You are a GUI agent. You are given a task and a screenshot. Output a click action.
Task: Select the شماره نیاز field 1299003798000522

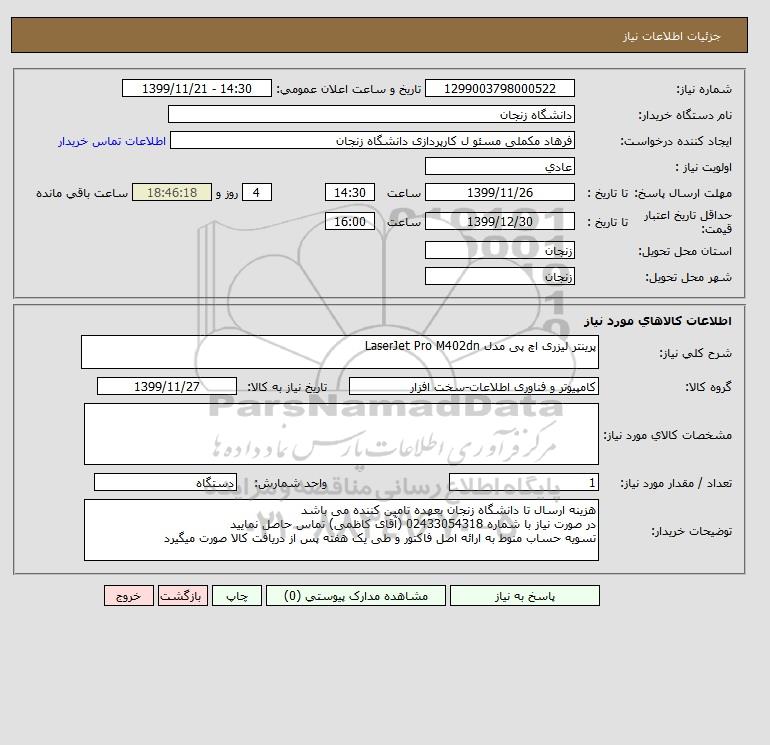[499, 88]
